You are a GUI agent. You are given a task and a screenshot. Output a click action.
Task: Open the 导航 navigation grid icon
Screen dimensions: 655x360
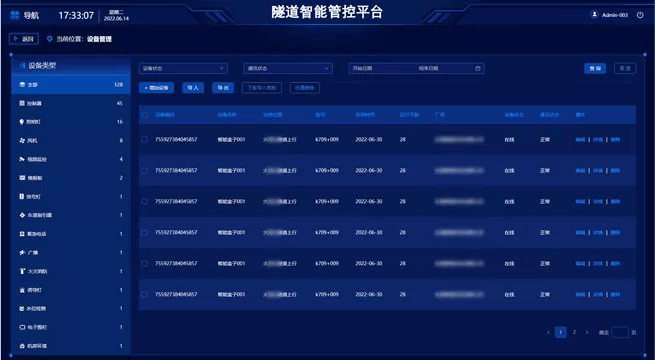click(15, 15)
